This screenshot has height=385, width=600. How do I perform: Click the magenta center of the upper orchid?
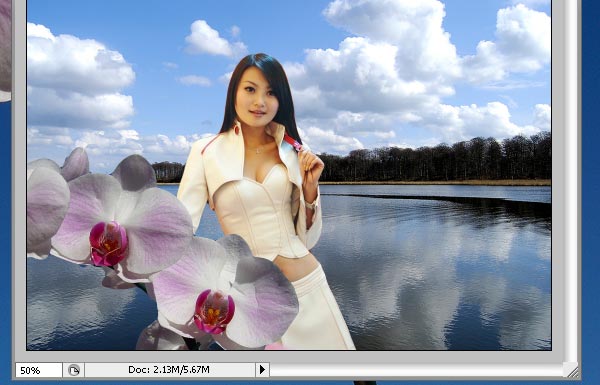point(108,244)
